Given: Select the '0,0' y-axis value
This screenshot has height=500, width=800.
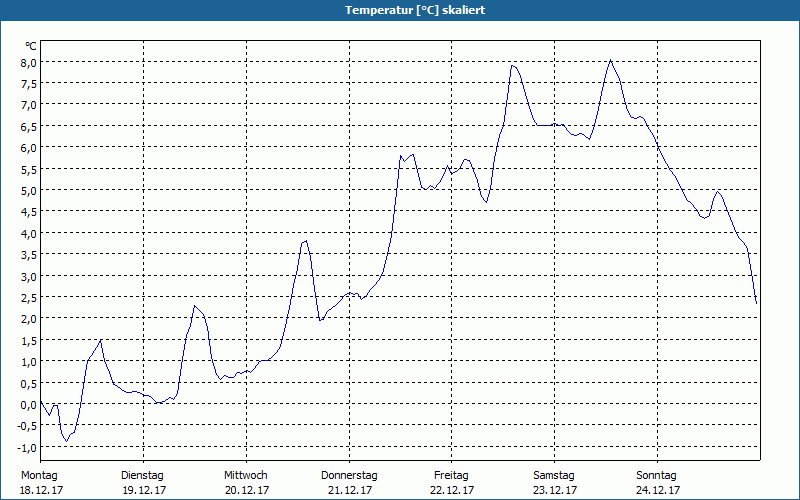Looking at the screenshot, I should 28,405.
